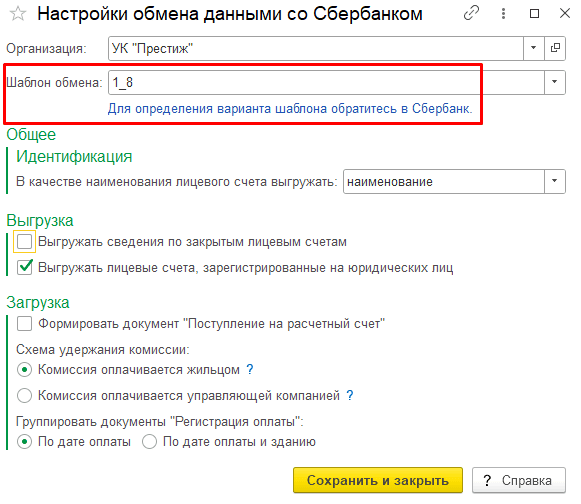
Task: Click the 'Сохранить и закрыть' button
Action: (x=378, y=480)
